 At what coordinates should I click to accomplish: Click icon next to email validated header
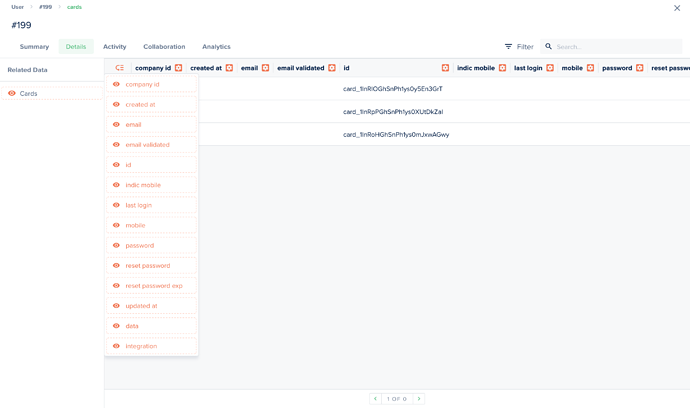332,68
